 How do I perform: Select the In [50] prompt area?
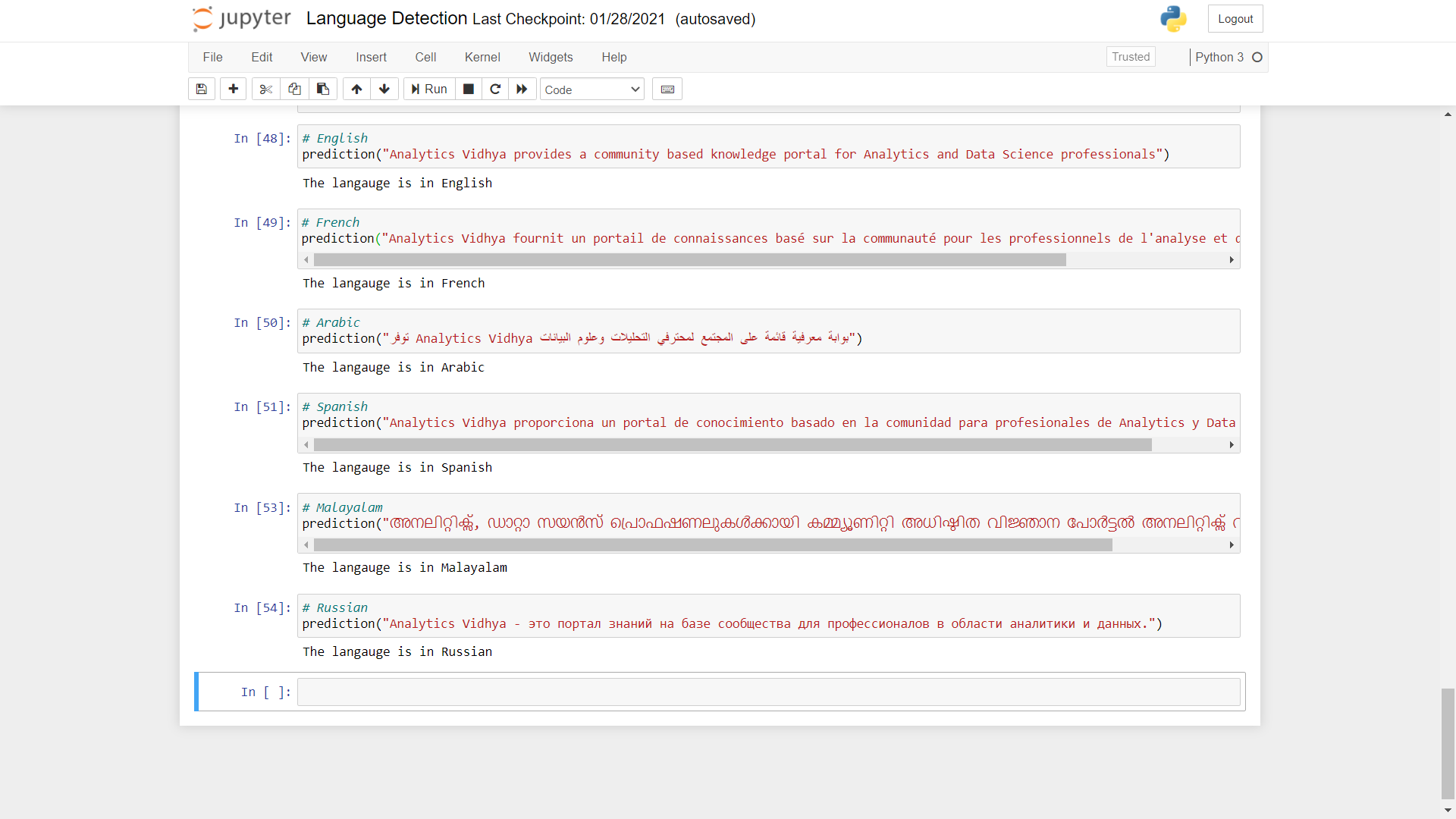tap(262, 323)
